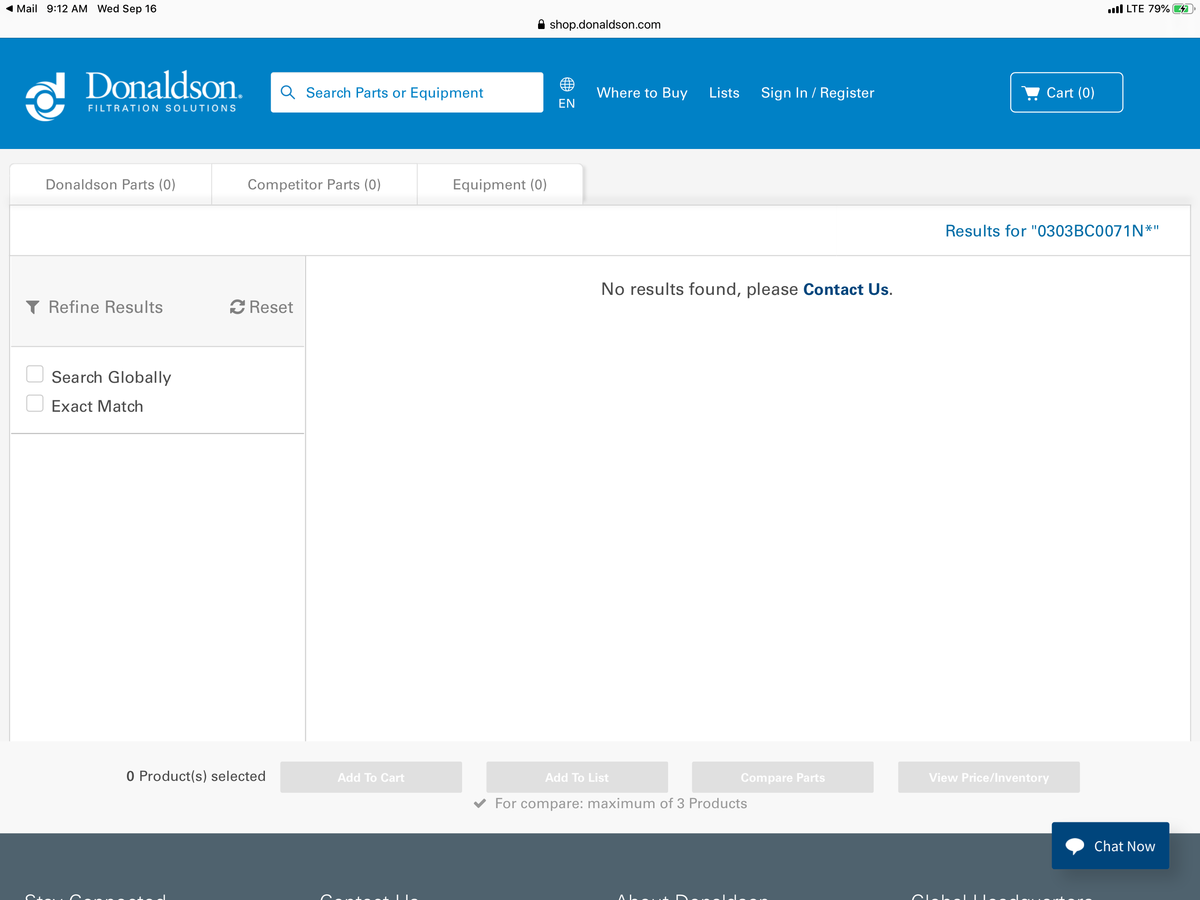Click the globe language icon

click(x=567, y=84)
